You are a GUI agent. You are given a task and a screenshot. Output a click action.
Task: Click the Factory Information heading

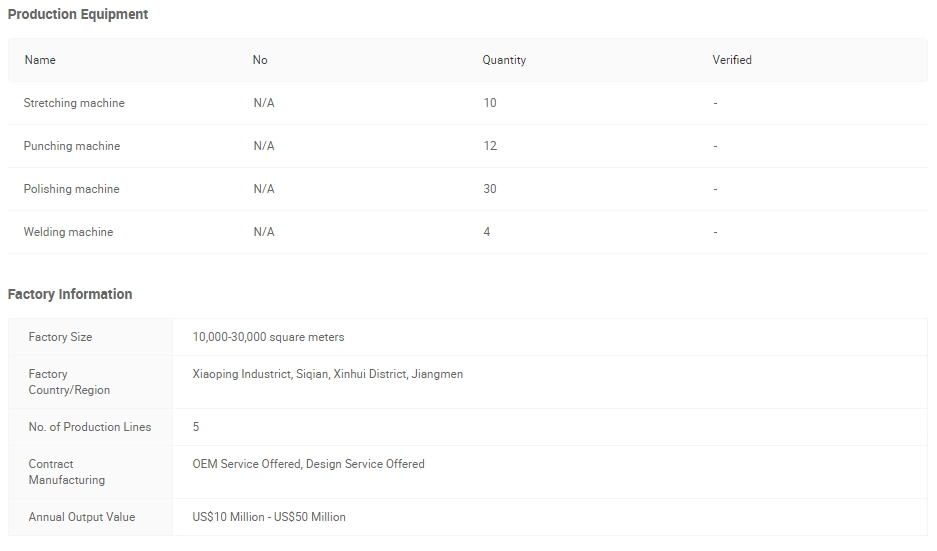coord(70,294)
